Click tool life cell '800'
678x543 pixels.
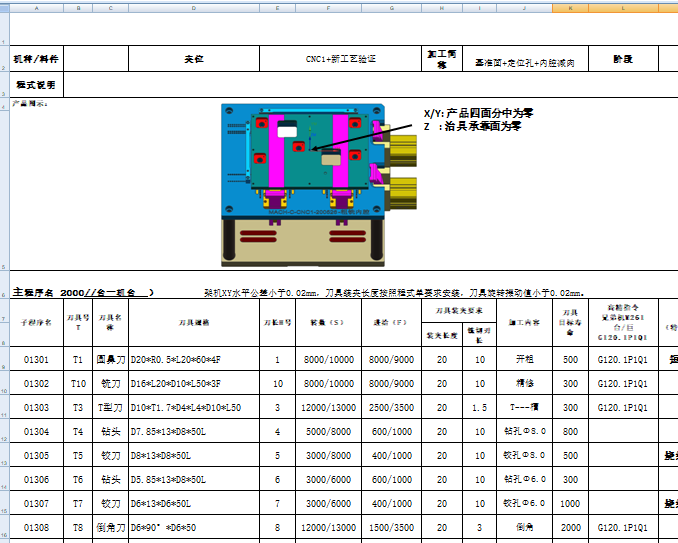[x=570, y=431]
